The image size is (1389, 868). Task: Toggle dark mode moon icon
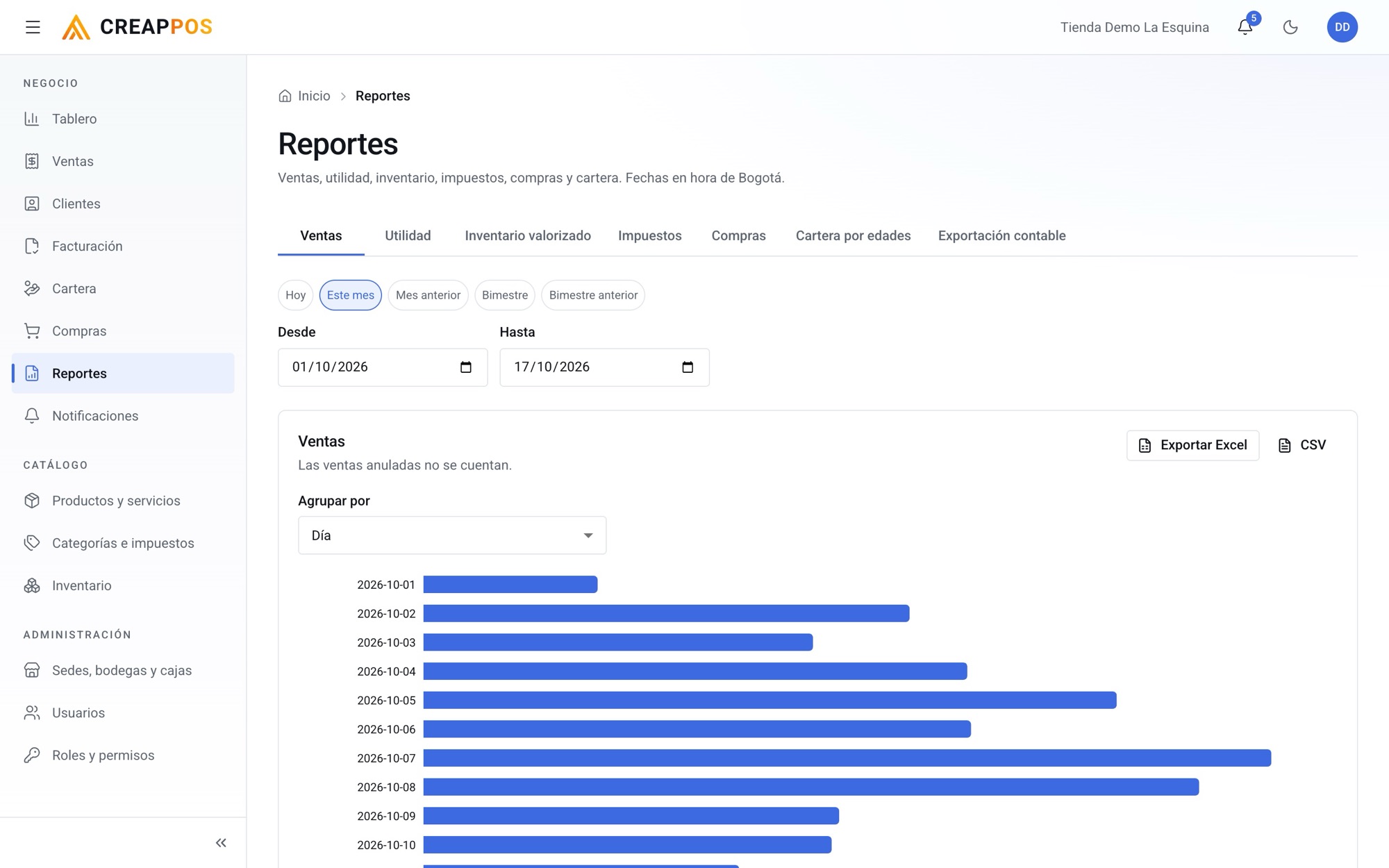click(x=1290, y=27)
